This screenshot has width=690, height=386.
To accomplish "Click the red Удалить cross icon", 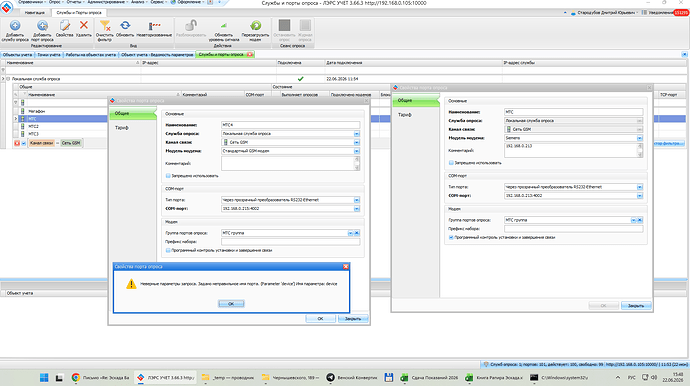I will tap(84, 26).
